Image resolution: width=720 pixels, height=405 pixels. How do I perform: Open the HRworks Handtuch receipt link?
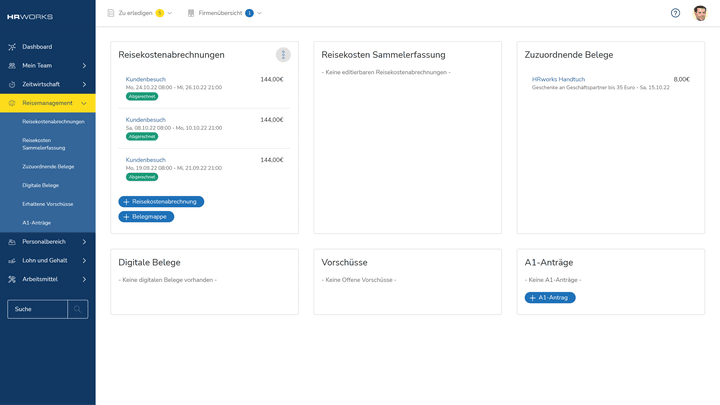coord(558,79)
